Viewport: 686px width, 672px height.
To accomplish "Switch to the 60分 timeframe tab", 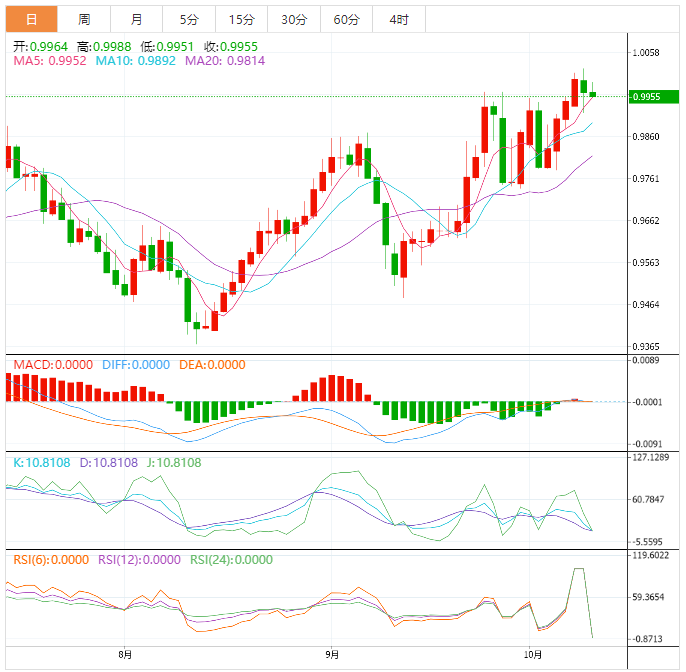I will [346, 19].
